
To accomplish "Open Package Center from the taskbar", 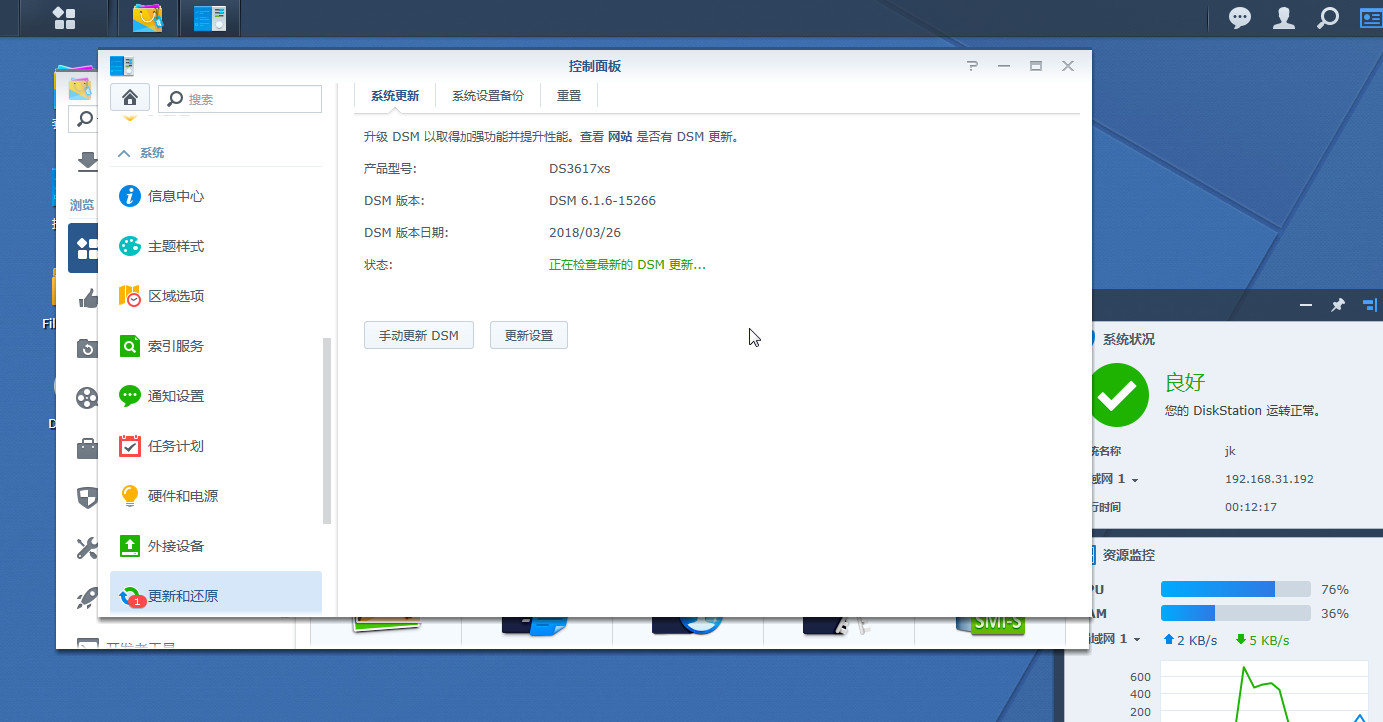I will (148, 17).
